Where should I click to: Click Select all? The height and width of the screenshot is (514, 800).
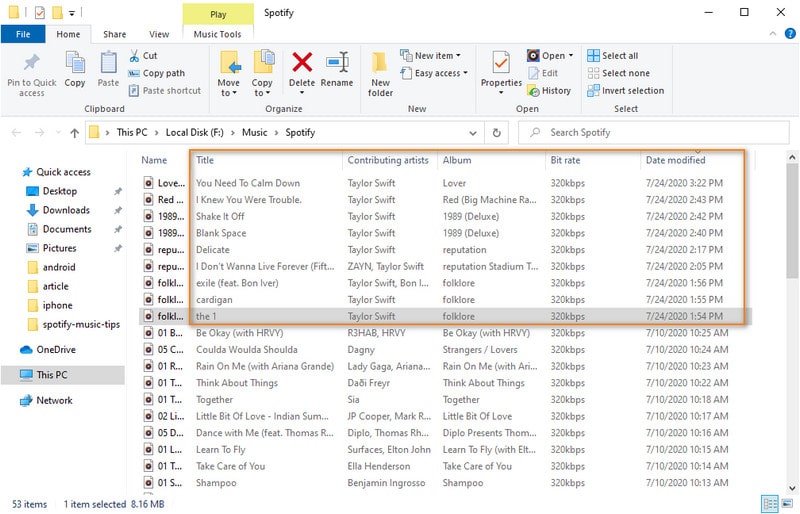pos(612,55)
